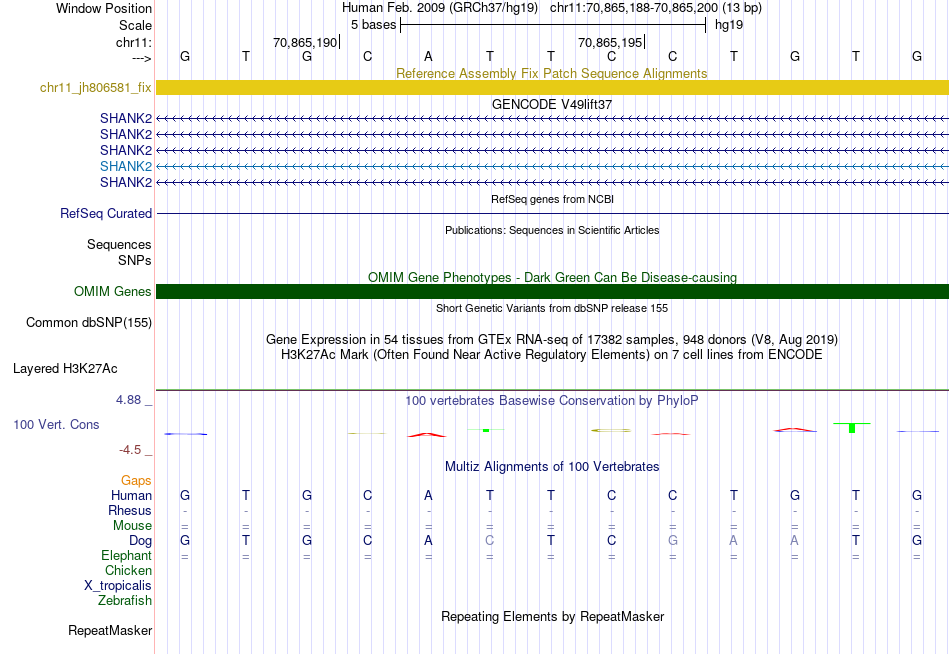The height and width of the screenshot is (654, 950).
Task: Select the Elephant species label
Action: click(x=126, y=556)
